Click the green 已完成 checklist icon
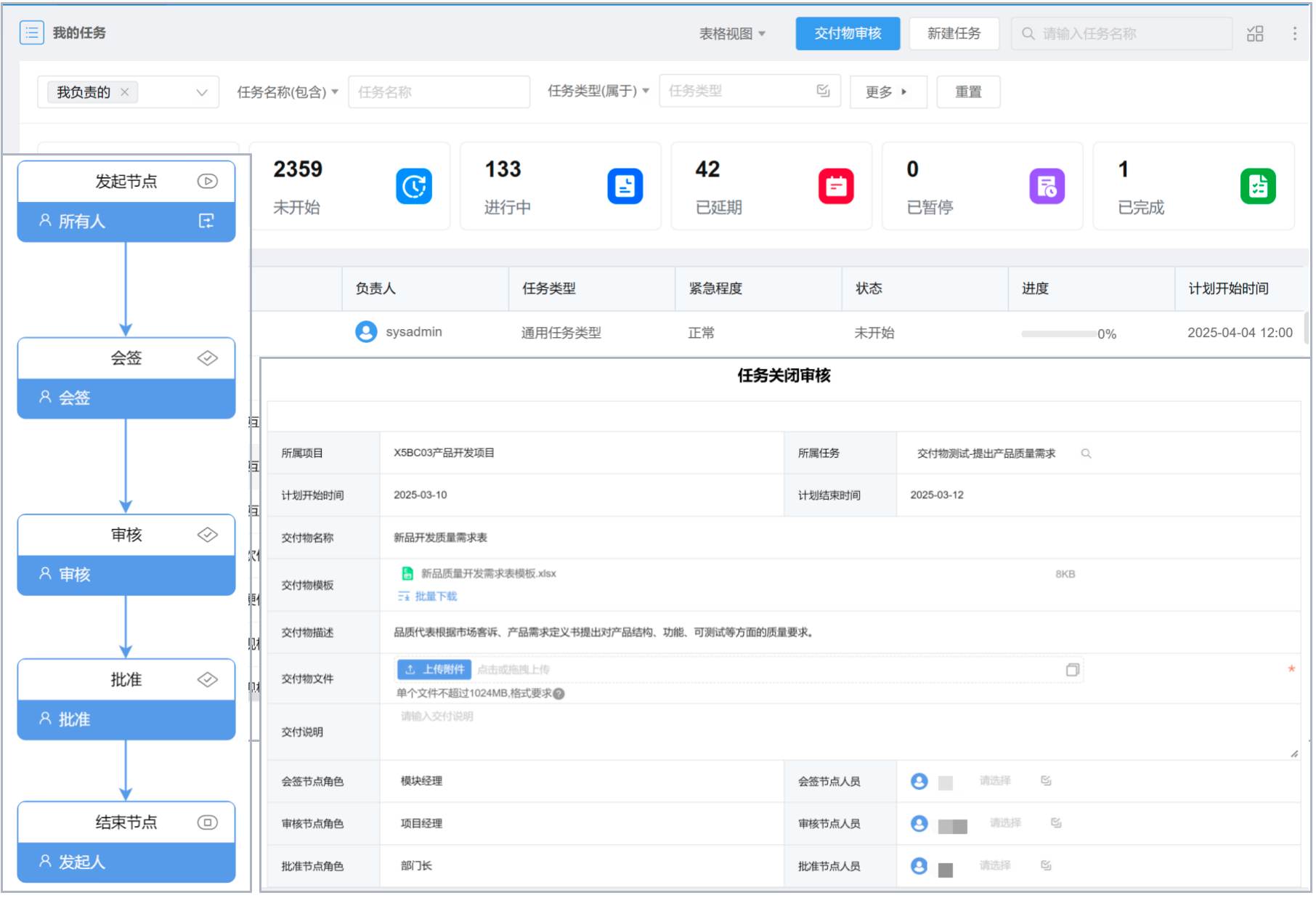Image resolution: width=1316 pixels, height=898 pixels. [x=1258, y=187]
